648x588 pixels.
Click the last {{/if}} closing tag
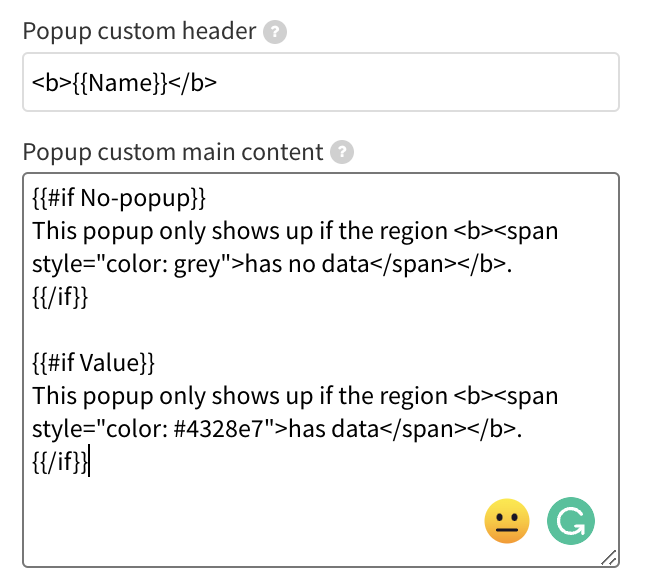[60, 462]
